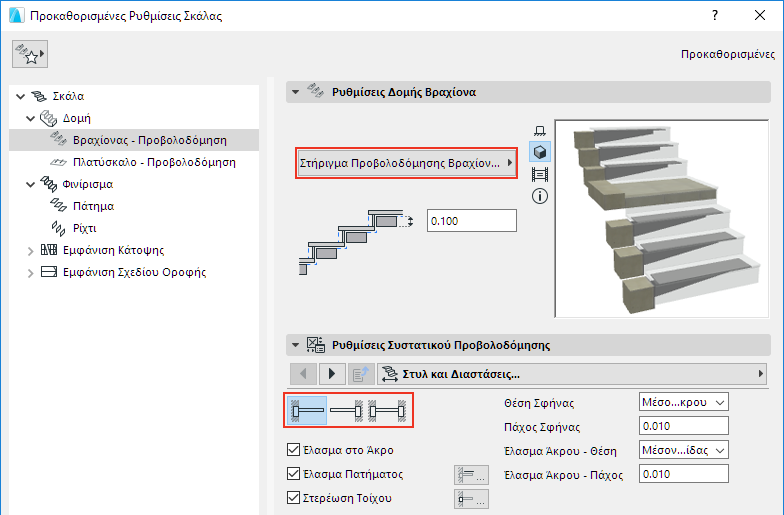Close the stair settings dialog
Screen dimensions: 784x515
[x=760, y=16]
